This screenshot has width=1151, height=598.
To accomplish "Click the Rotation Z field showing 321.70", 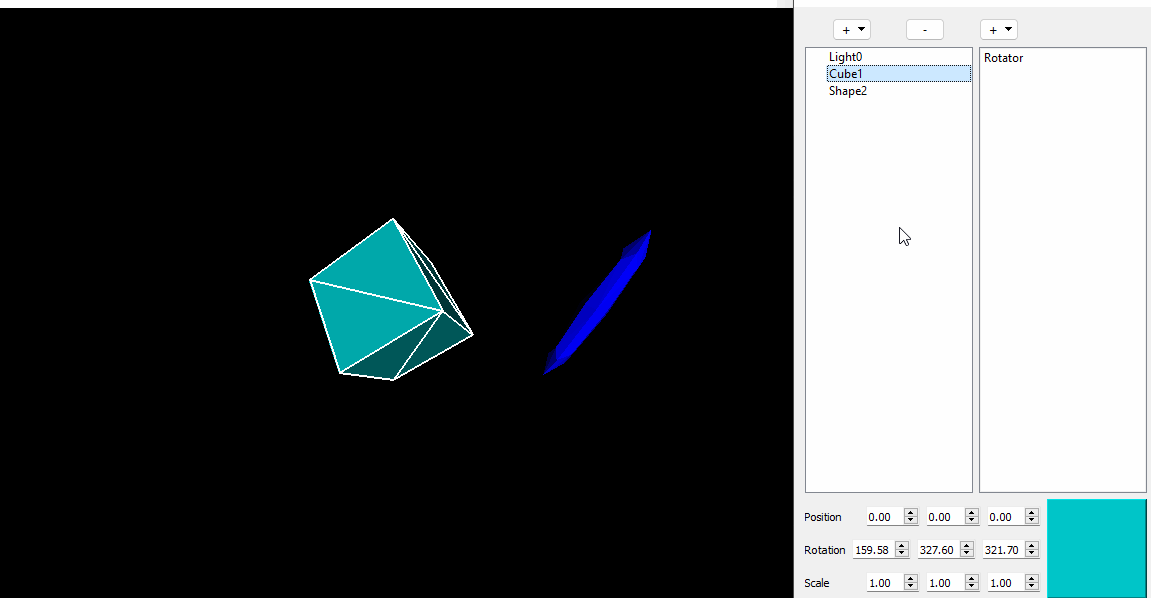I will [1003, 550].
